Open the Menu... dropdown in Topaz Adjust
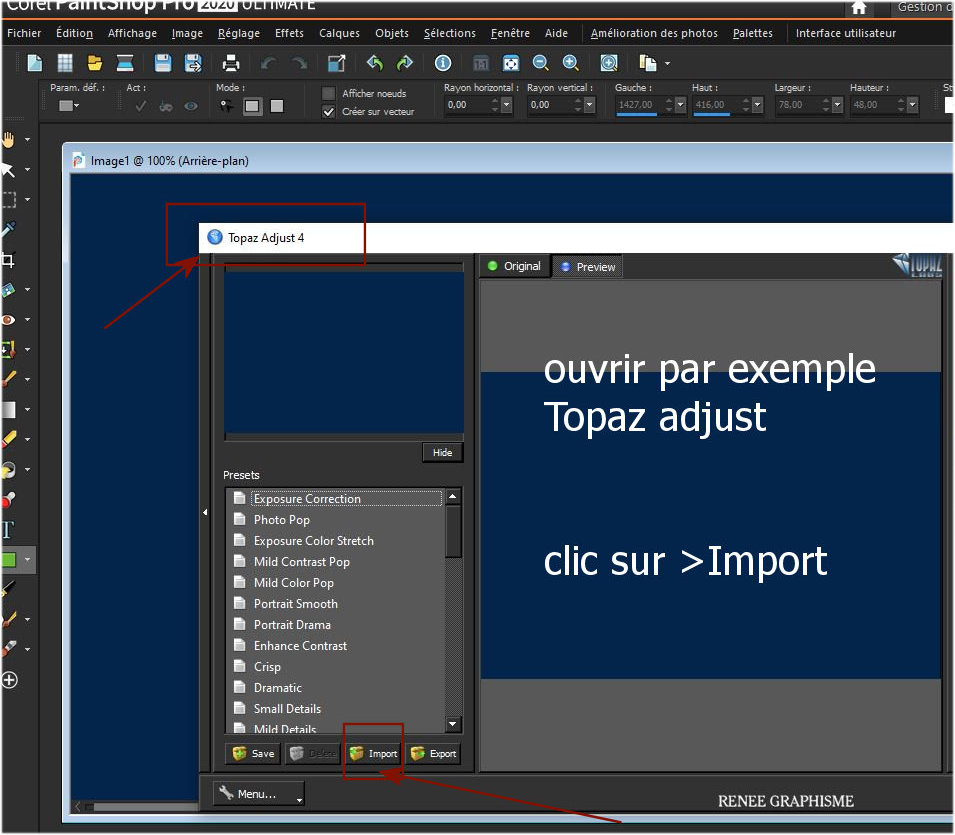955x835 pixels. pyautogui.click(x=258, y=794)
